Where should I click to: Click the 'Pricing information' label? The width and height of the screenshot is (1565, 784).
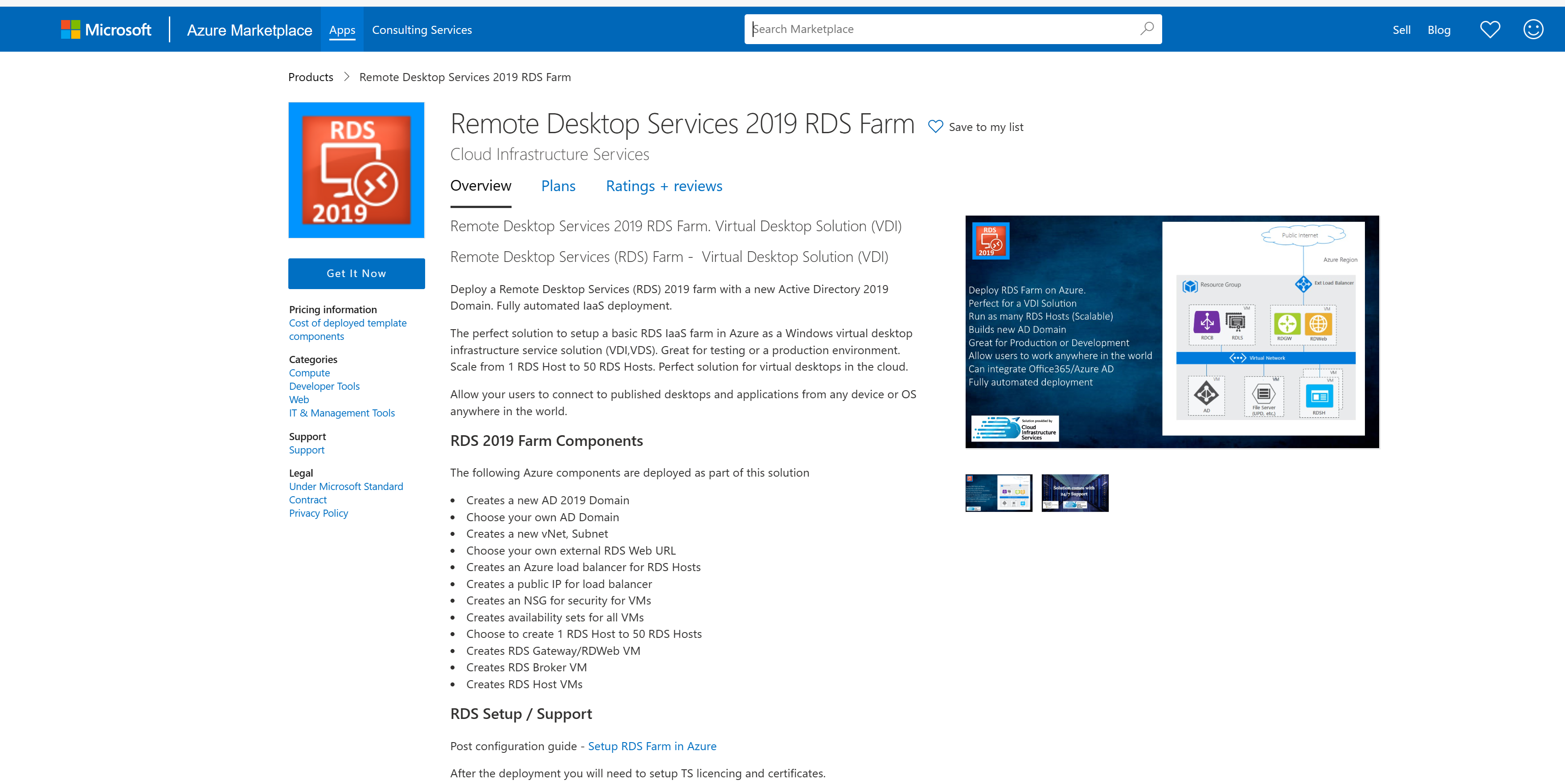pyautogui.click(x=333, y=309)
